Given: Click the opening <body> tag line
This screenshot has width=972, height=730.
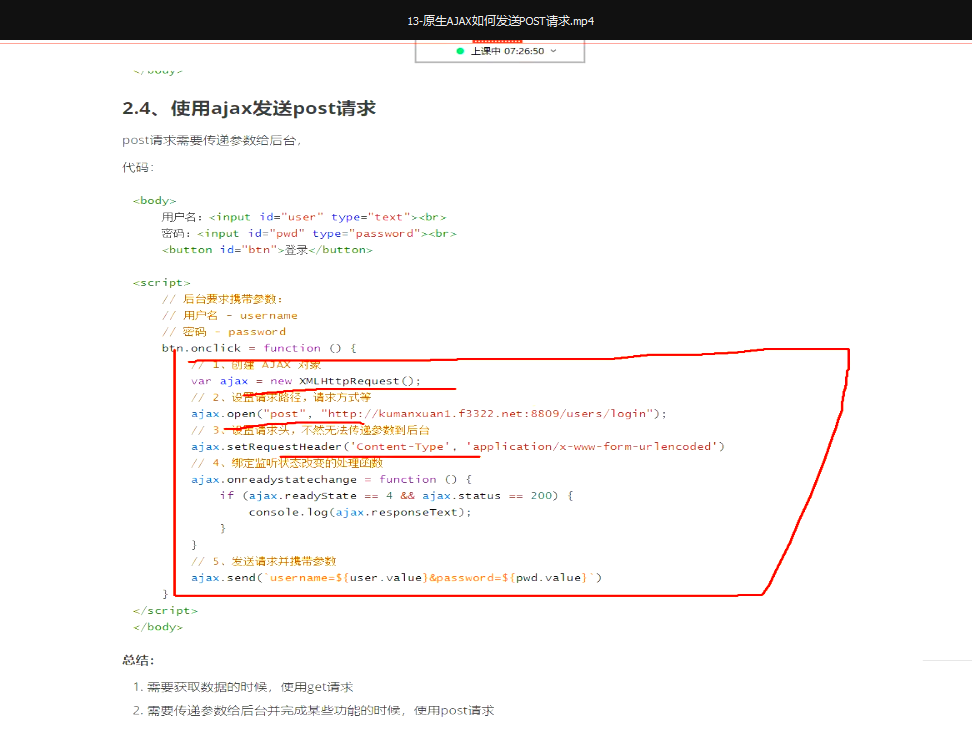Looking at the screenshot, I should [x=154, y=201].
